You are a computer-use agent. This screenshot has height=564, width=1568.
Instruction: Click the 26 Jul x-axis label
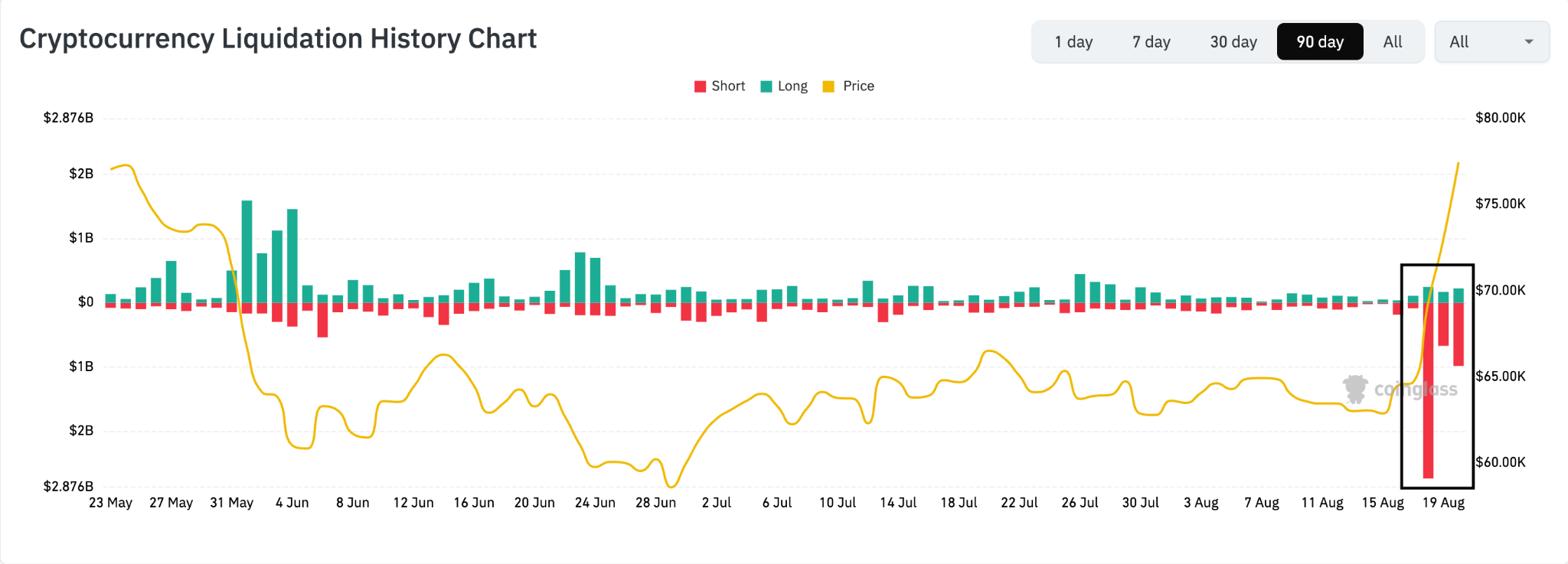1080,503
